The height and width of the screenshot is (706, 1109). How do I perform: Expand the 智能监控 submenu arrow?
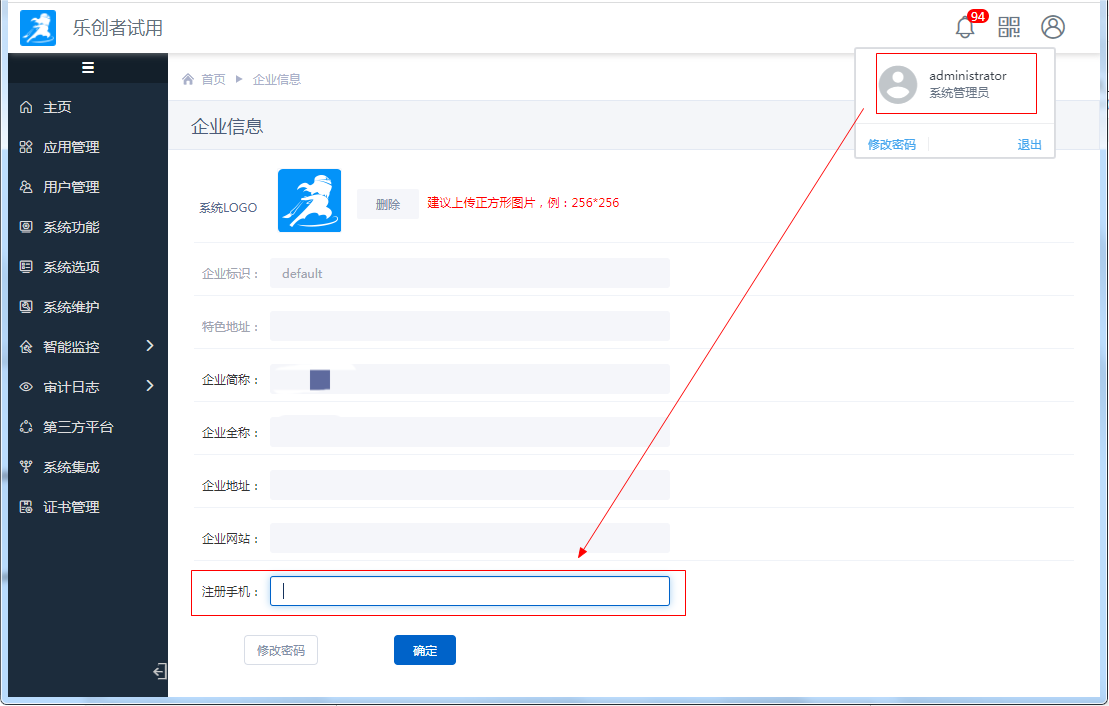point(150,346)
